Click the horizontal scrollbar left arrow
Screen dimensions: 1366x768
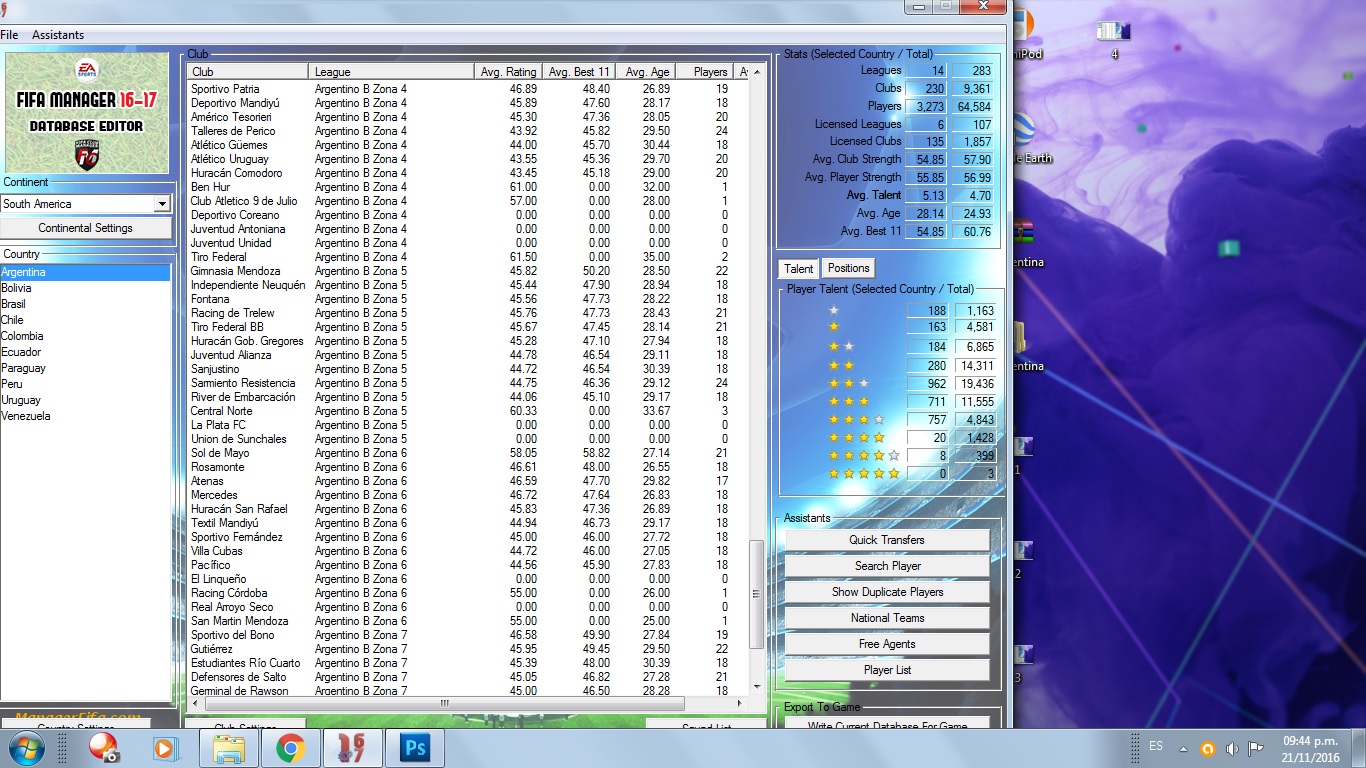[x=196, y=704]
